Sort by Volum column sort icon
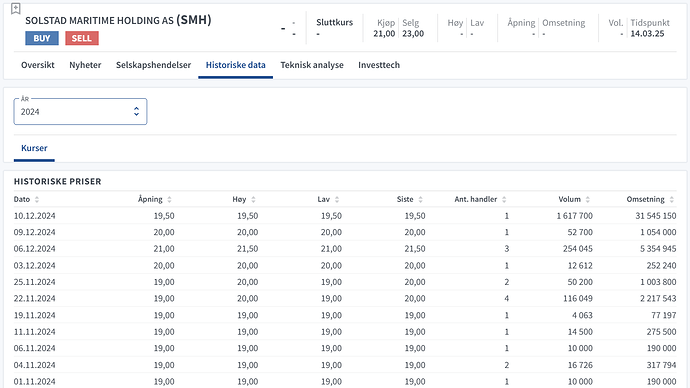 [x=588, y=199]
